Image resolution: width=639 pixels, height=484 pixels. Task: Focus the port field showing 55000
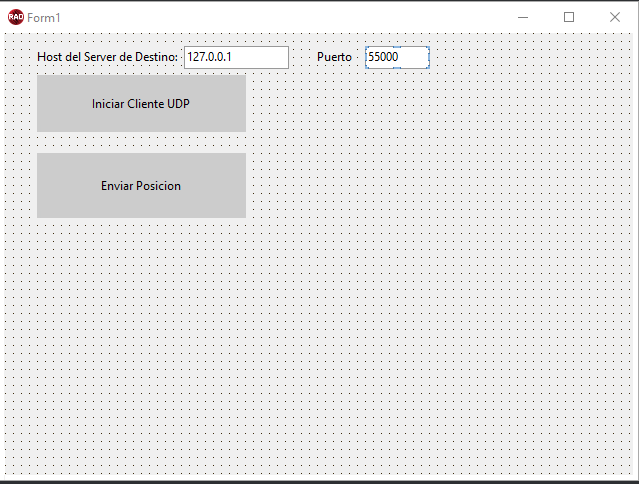tap(397, 57)
